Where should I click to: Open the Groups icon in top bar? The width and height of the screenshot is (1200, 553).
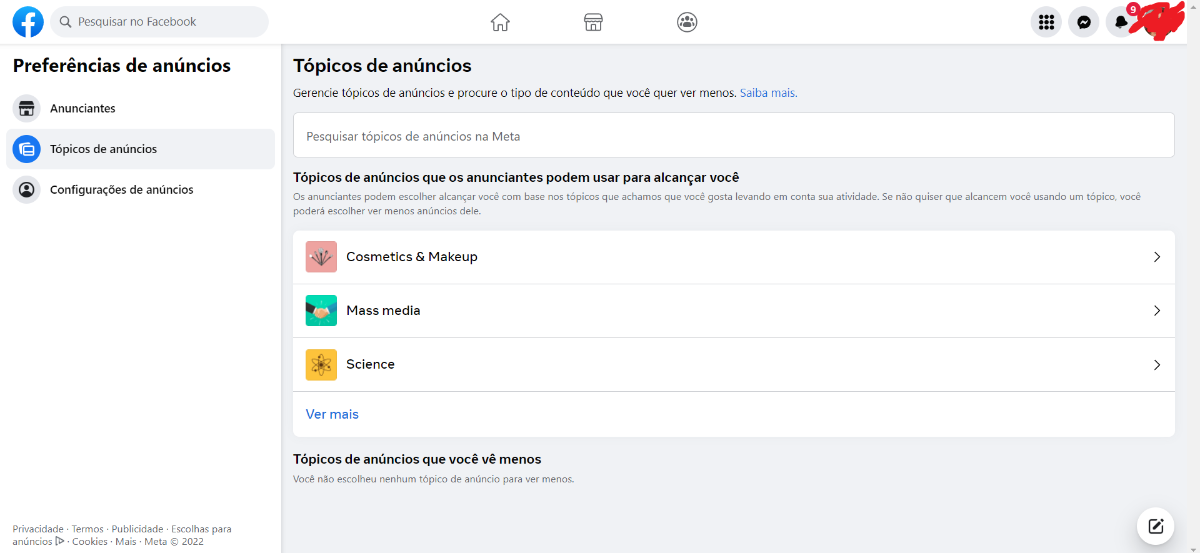[687, 22]
